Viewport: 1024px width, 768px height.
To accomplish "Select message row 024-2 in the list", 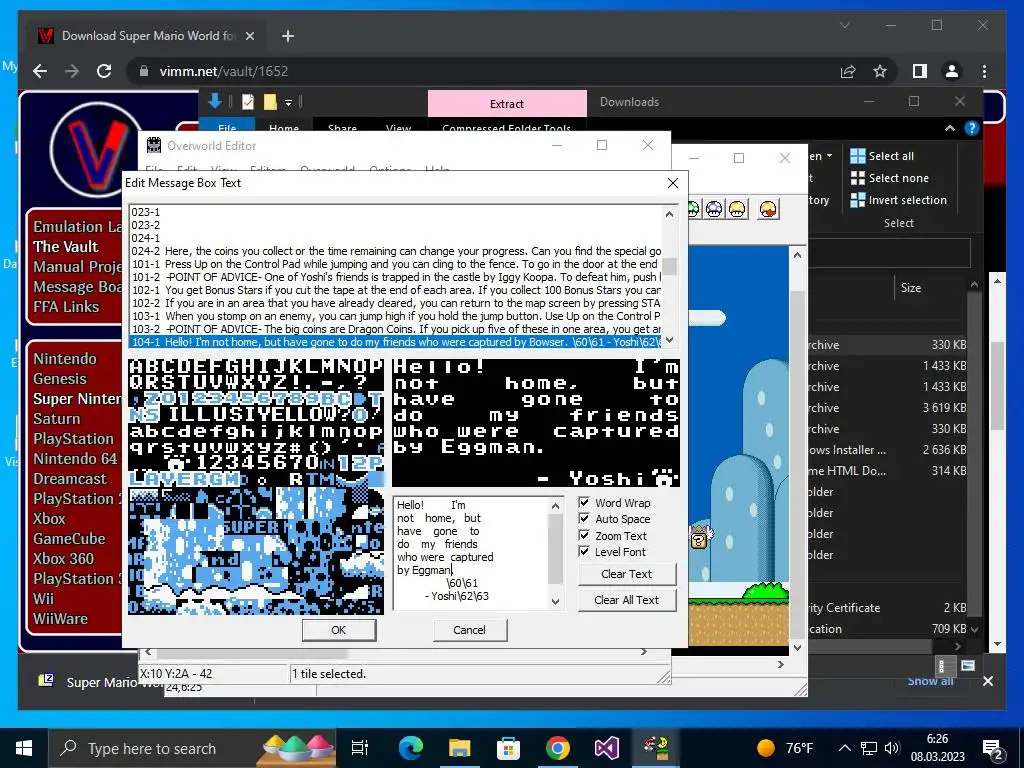I will coord(396,251).
